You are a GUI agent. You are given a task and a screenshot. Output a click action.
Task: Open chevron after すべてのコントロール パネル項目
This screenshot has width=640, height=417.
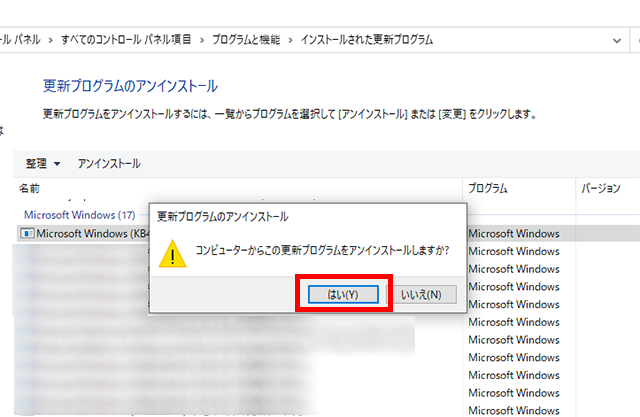pos(202,40)
